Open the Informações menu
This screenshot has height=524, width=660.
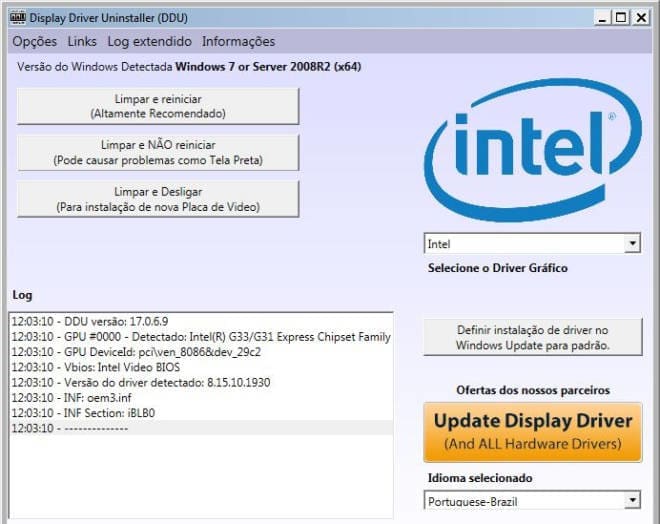tap(239, 41)
